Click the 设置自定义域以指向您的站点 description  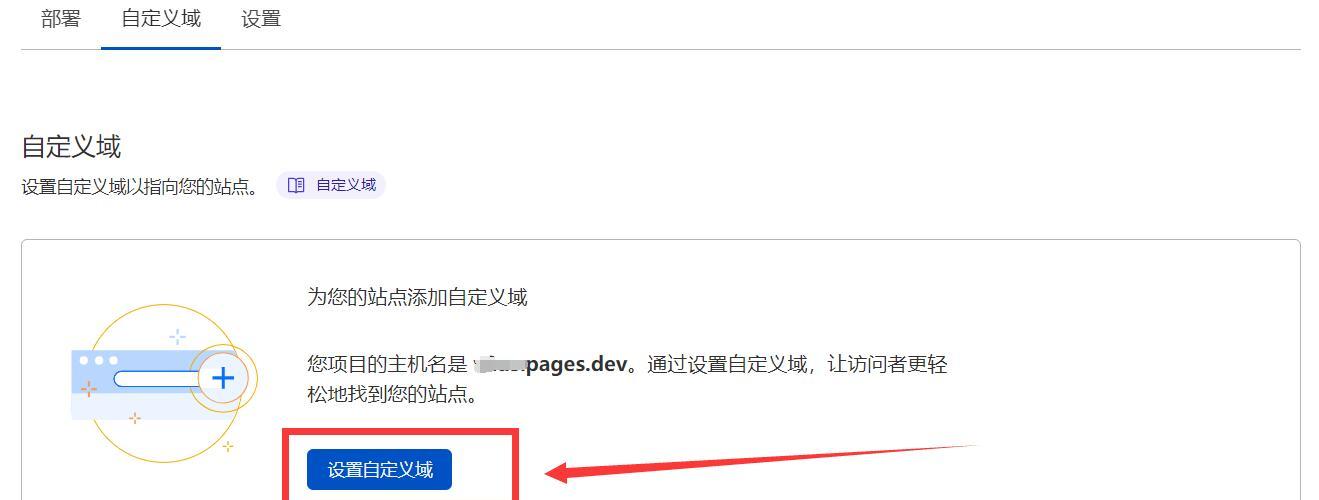pyautogui.click(x=139, y=186)
